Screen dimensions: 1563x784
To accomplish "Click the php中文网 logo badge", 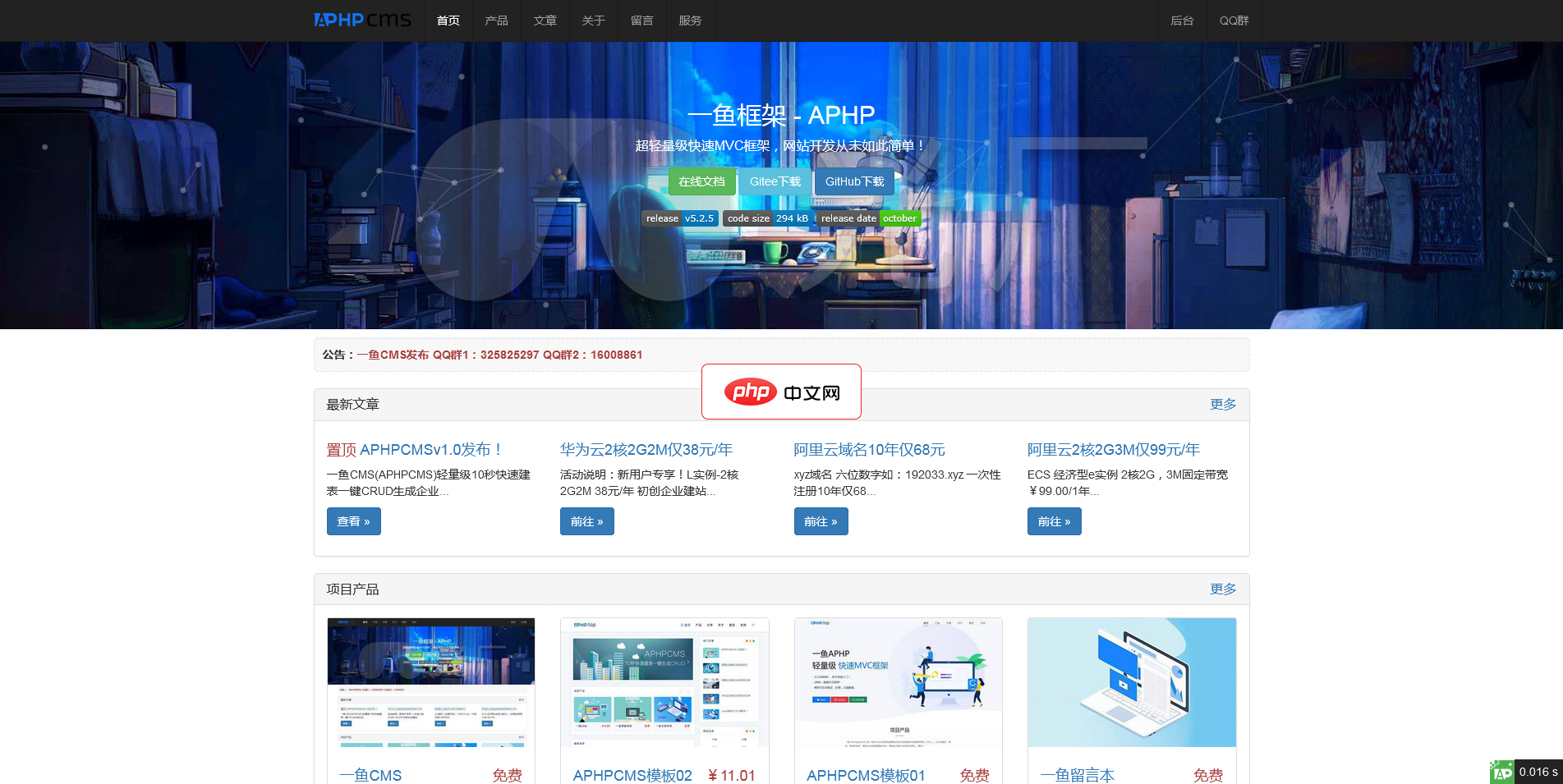I will coord(781,392).
